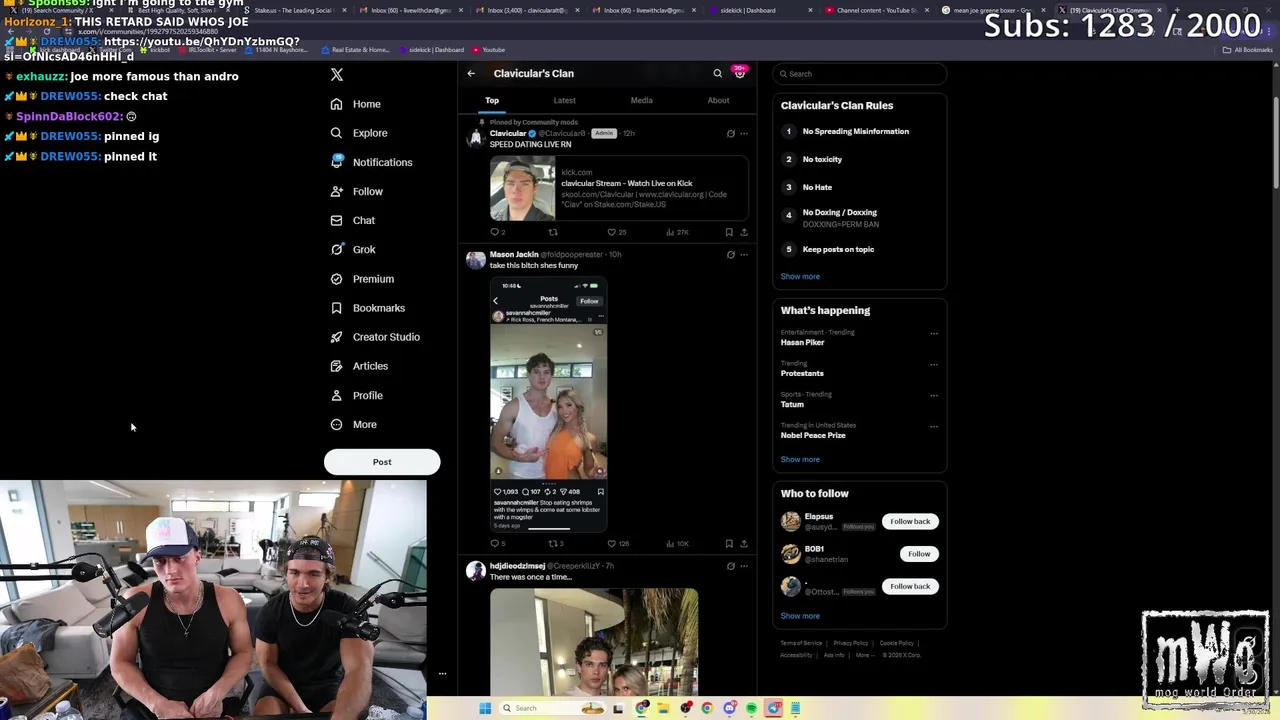Image resolution: width=1280 pixels, height=720 pixels.
Task: Like Mason Jackin's post
Action: 618,544
